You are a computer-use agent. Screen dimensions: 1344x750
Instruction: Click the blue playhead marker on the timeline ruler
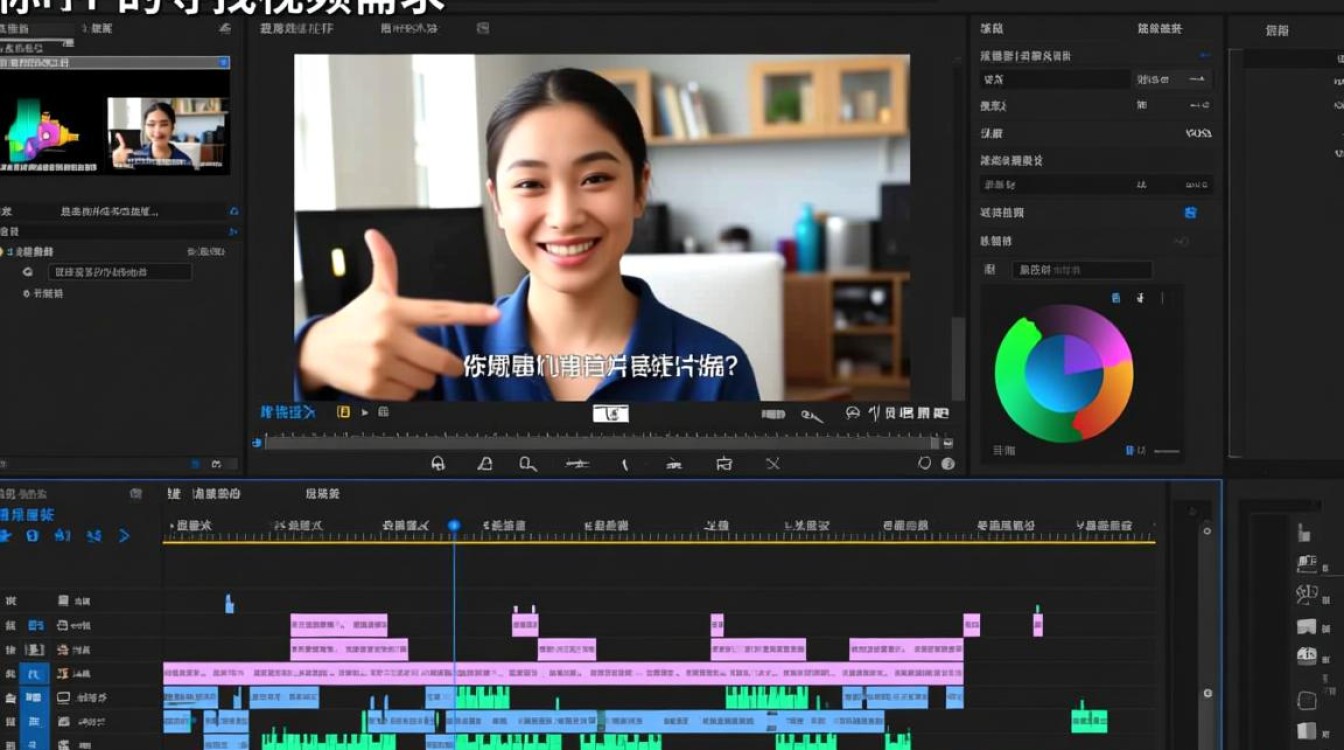coord(454,526)
